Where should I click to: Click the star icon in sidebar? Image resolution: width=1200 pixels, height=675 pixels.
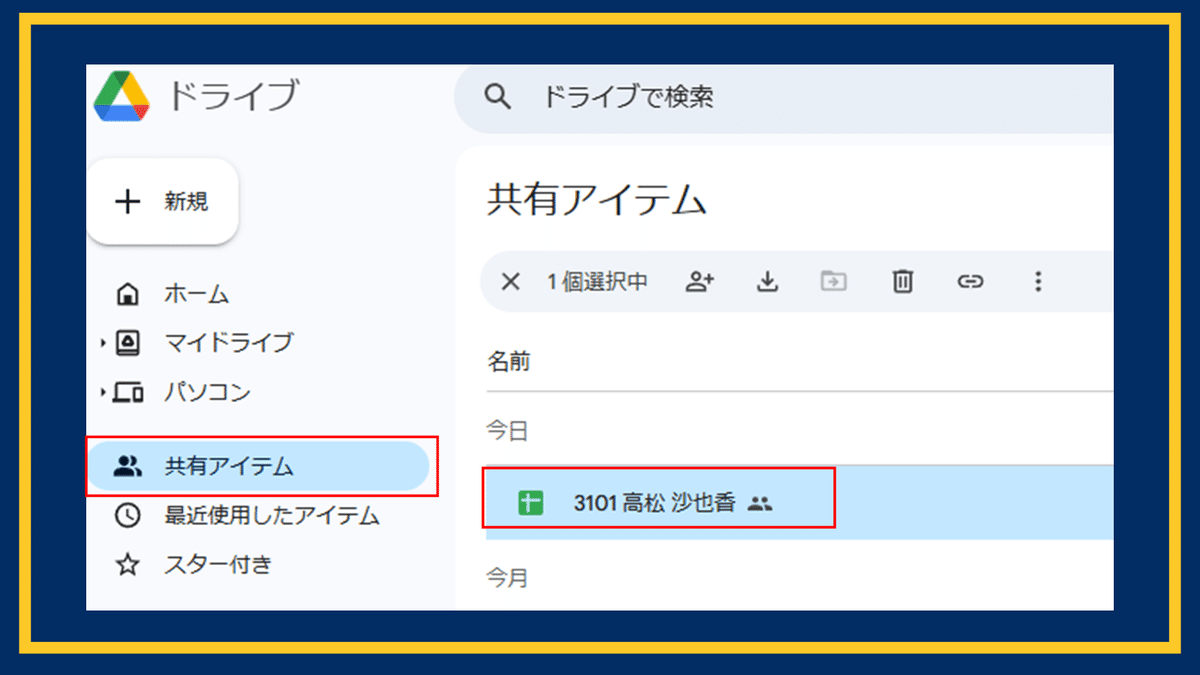pos(127,565)
